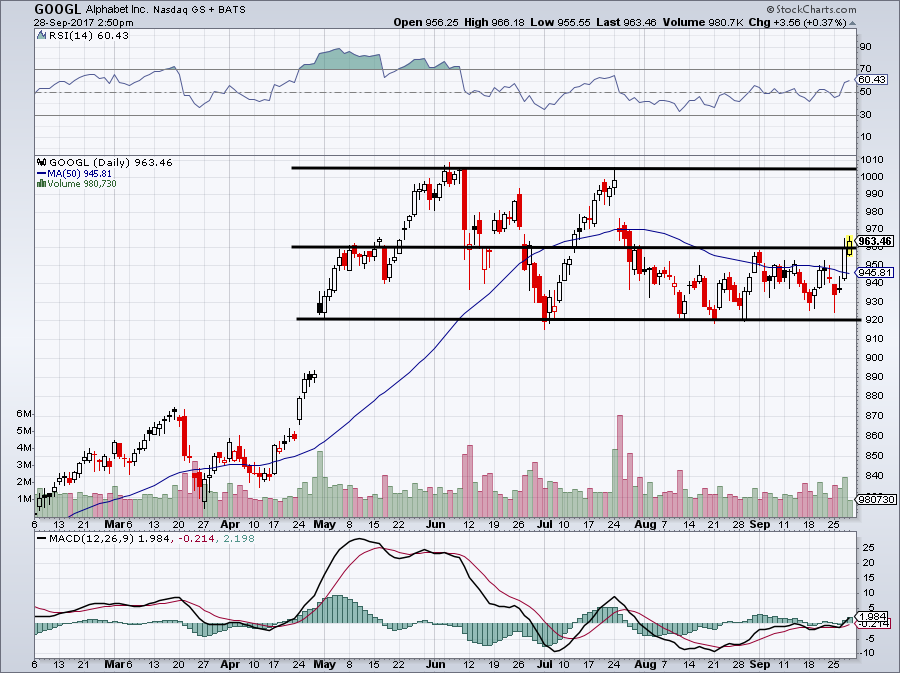Click the Nasdaq GS + BATS exchange label
This screenshot has height=673, width=900.
point(200,10)
